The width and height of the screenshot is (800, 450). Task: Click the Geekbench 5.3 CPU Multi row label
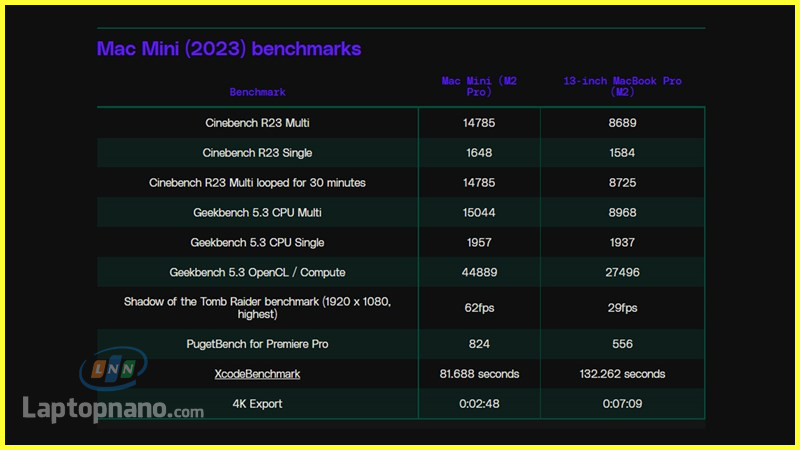coord(257,213)
